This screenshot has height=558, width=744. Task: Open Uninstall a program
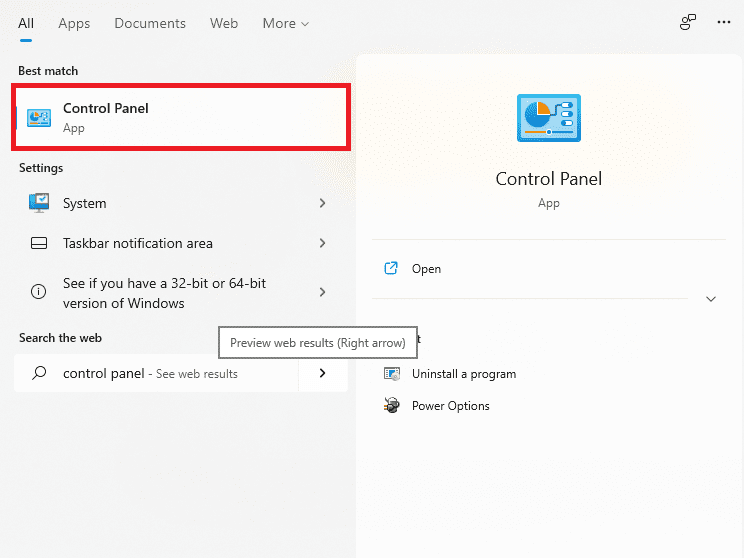click(x=464, y=374)
